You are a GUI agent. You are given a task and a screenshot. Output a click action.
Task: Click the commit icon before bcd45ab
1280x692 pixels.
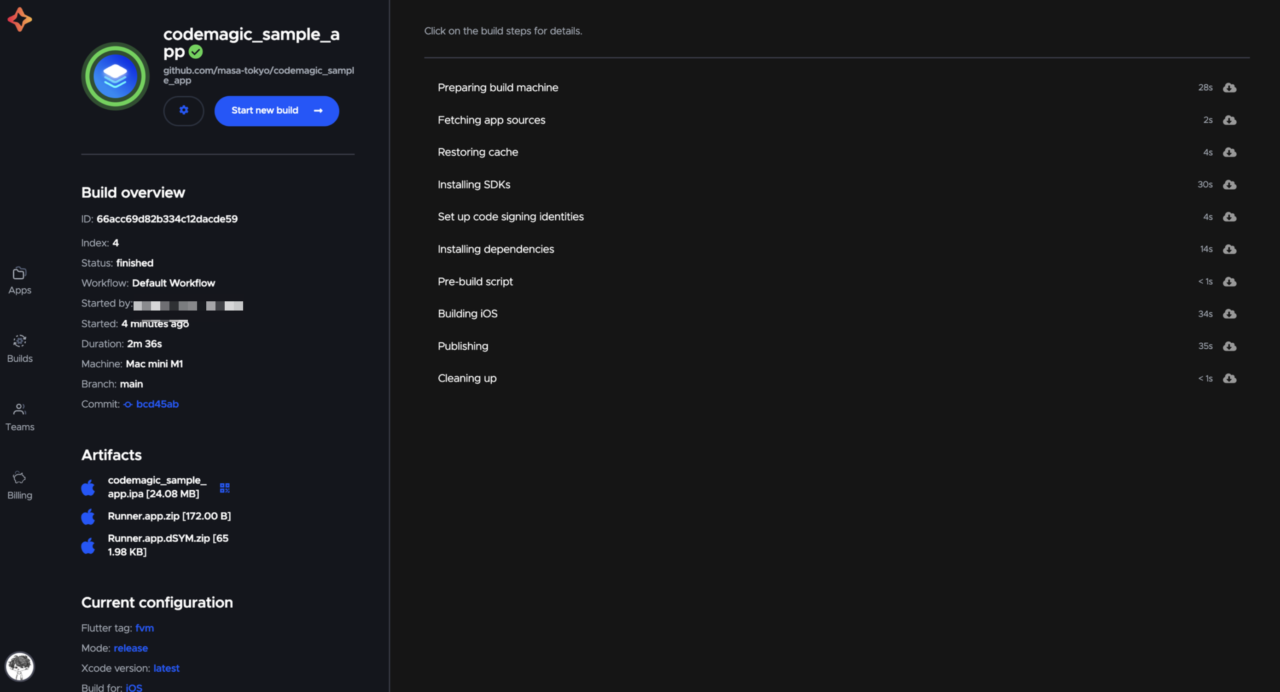pyautogui.click(x=128, y=404)
